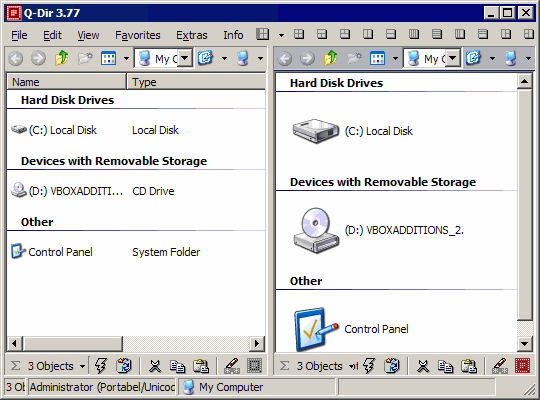Viewport: 540px width, 400px height.
Task: Click the view mode icon in right pane
Action: (x=377, y=59)
